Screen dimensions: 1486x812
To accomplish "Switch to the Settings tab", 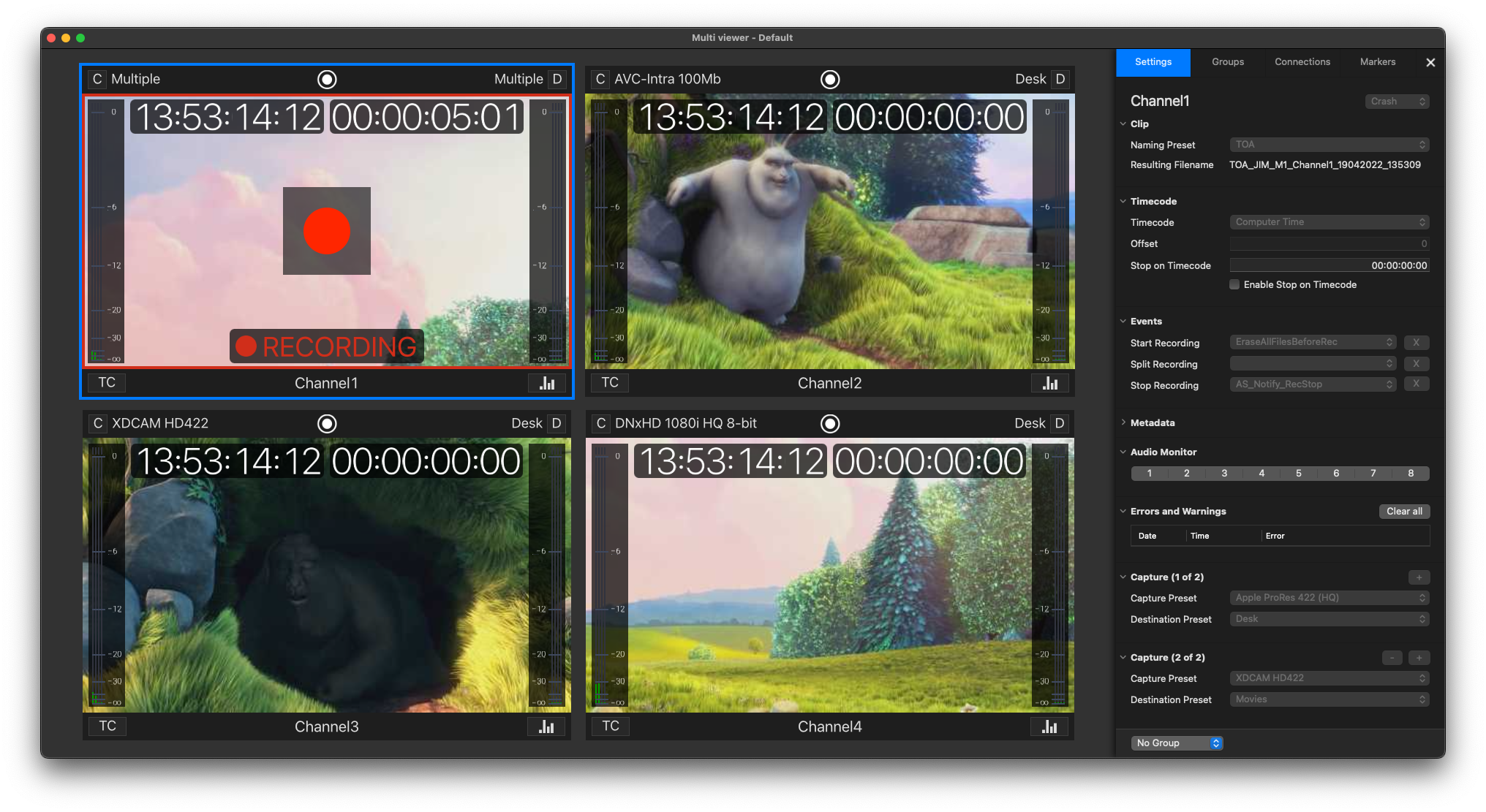I will pyautogui.click(x=1153, y=62).
